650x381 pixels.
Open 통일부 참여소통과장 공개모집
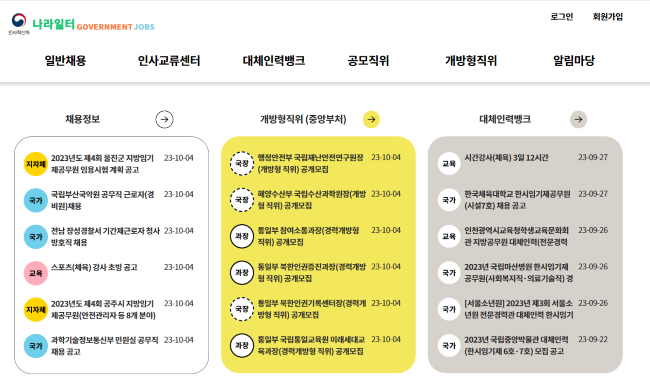(x=308, y=236)
